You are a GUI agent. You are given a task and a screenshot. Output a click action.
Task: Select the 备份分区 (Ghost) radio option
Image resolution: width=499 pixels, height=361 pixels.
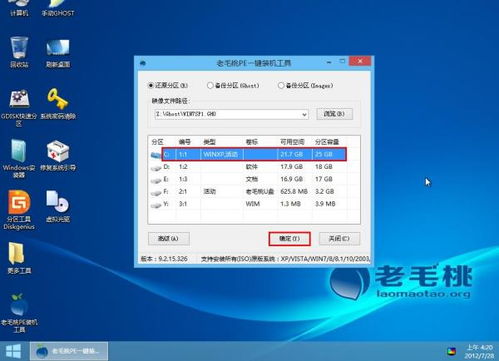[x=233, y=85]
